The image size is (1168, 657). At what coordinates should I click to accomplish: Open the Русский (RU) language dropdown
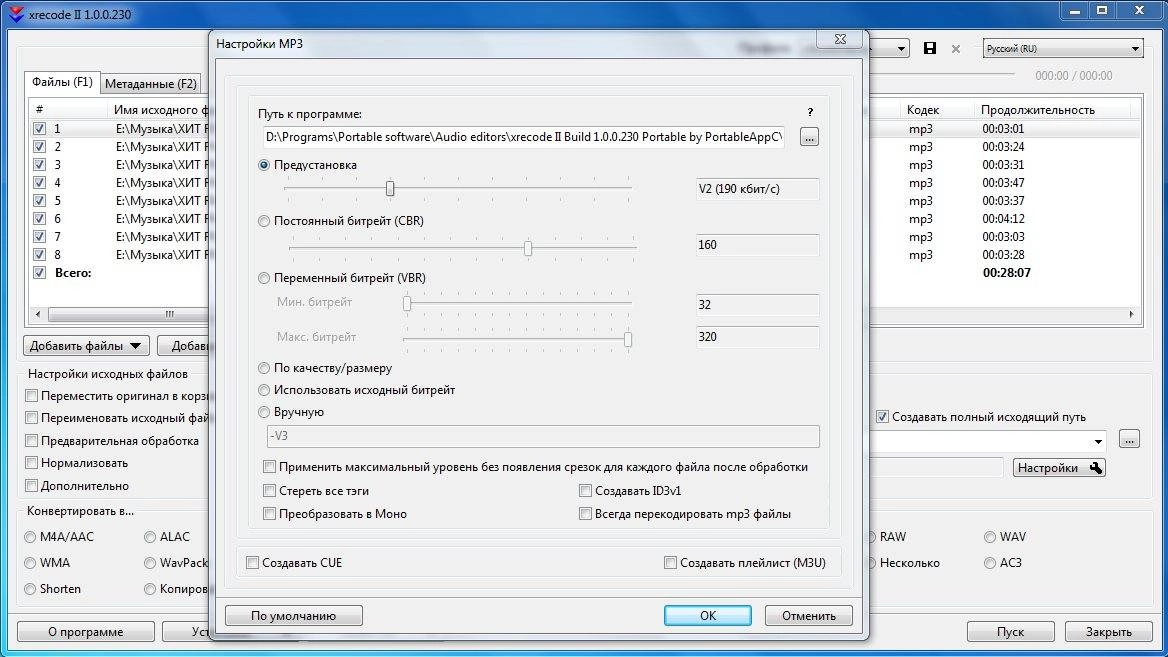pyautogui.click(x=1063, y=48)
